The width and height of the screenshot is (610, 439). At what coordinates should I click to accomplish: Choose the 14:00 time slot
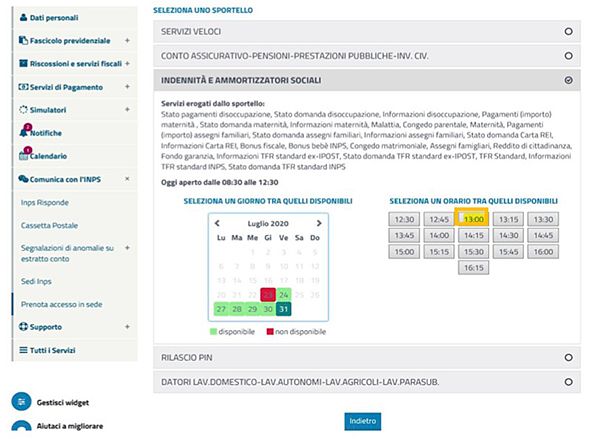click(x=439, y=235)
